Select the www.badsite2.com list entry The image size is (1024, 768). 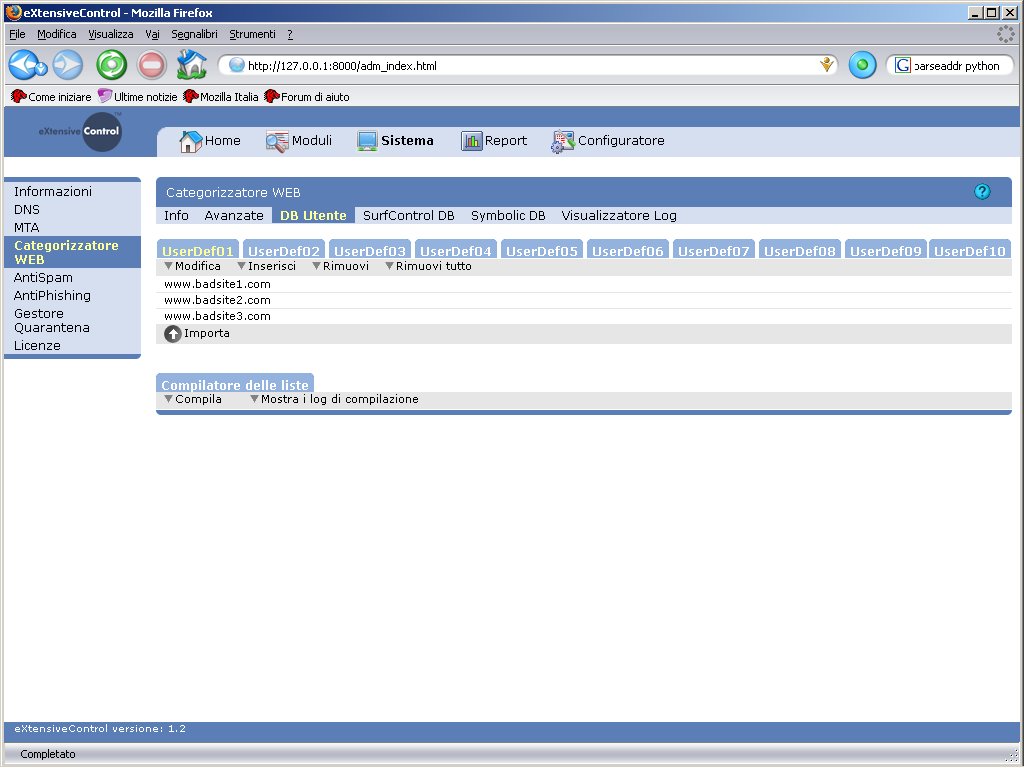point(217,300)
